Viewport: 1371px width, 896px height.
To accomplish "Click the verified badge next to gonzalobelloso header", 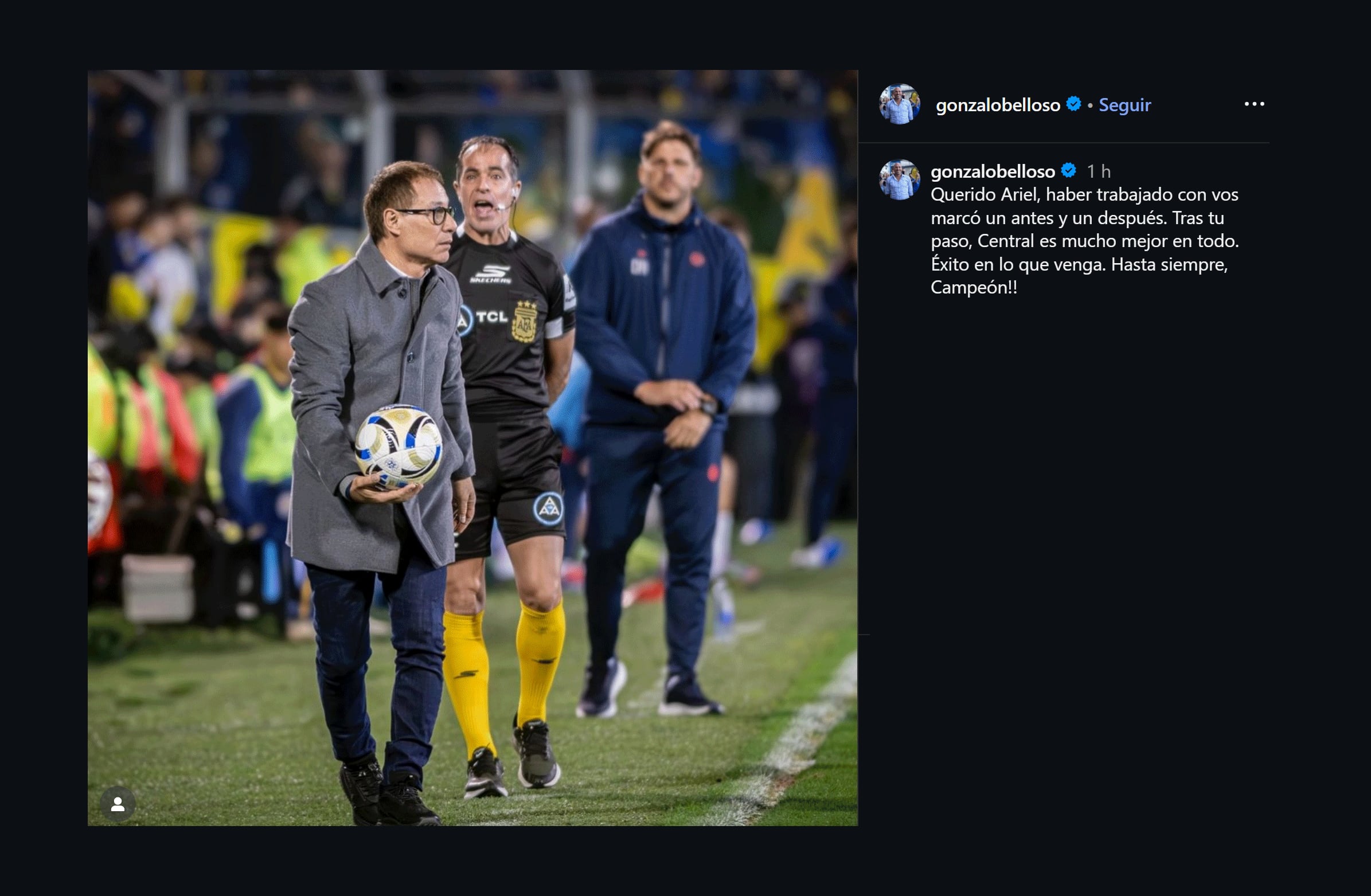I will tap(1075, 104).
